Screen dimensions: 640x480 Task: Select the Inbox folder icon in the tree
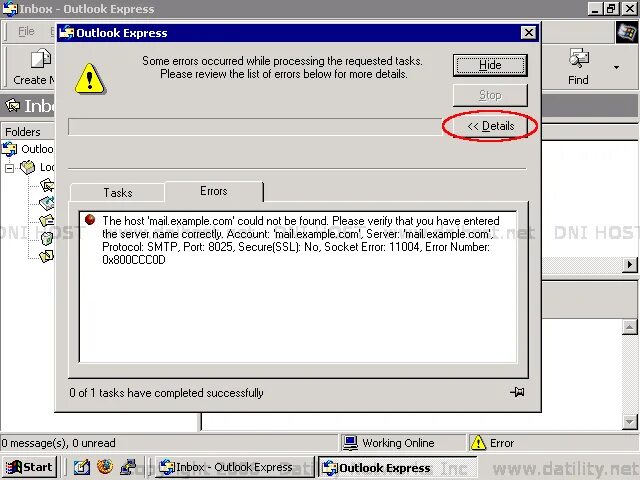47,185
